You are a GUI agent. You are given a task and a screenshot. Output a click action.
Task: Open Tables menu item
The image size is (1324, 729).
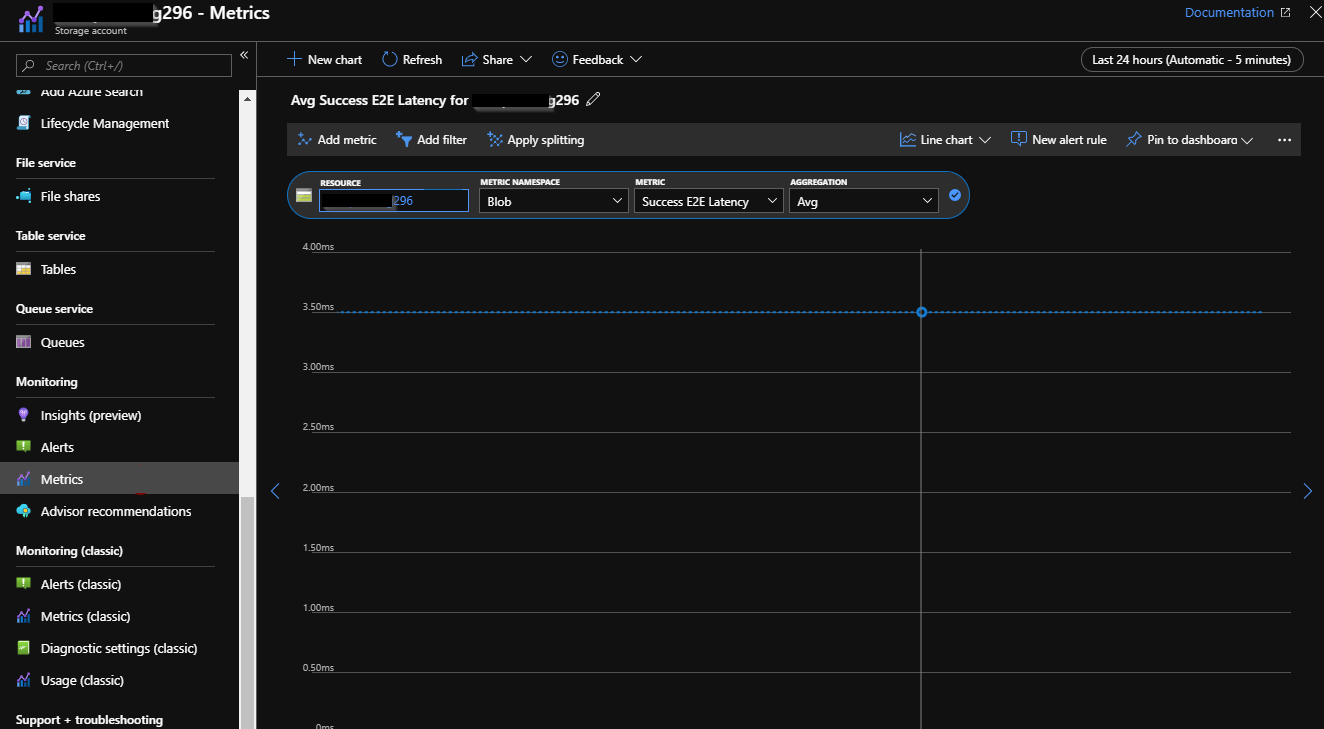coord(58,269)
